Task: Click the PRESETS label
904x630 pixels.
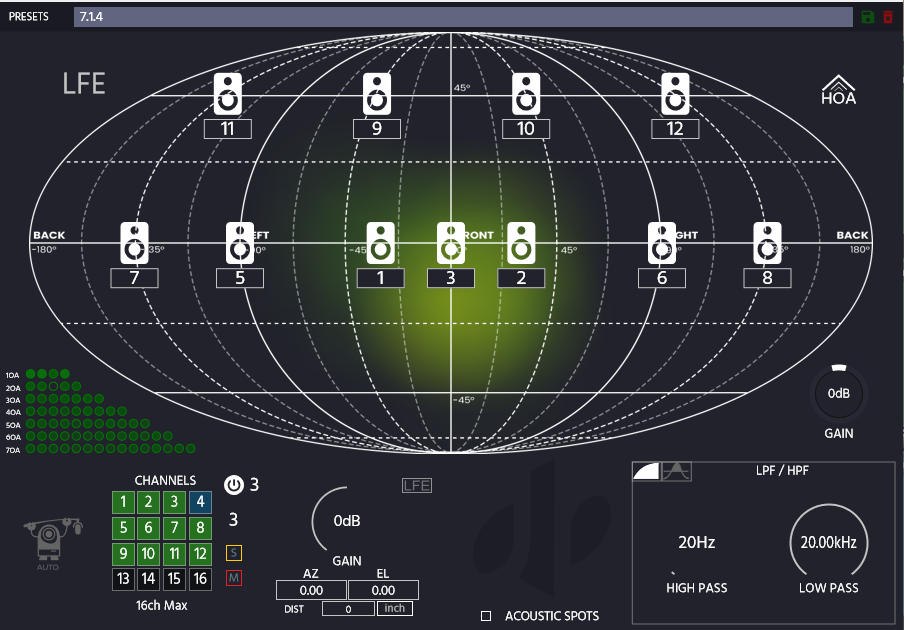Action: tap(29, 17)
